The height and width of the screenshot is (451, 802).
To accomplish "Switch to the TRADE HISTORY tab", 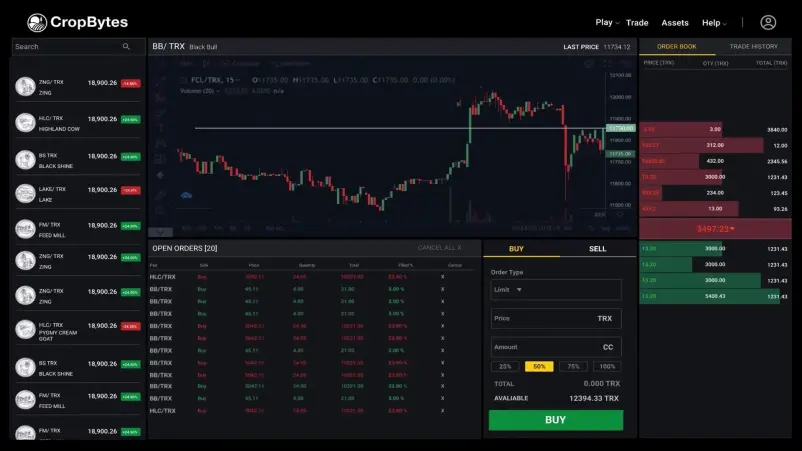I will click(x=753, y=47).
